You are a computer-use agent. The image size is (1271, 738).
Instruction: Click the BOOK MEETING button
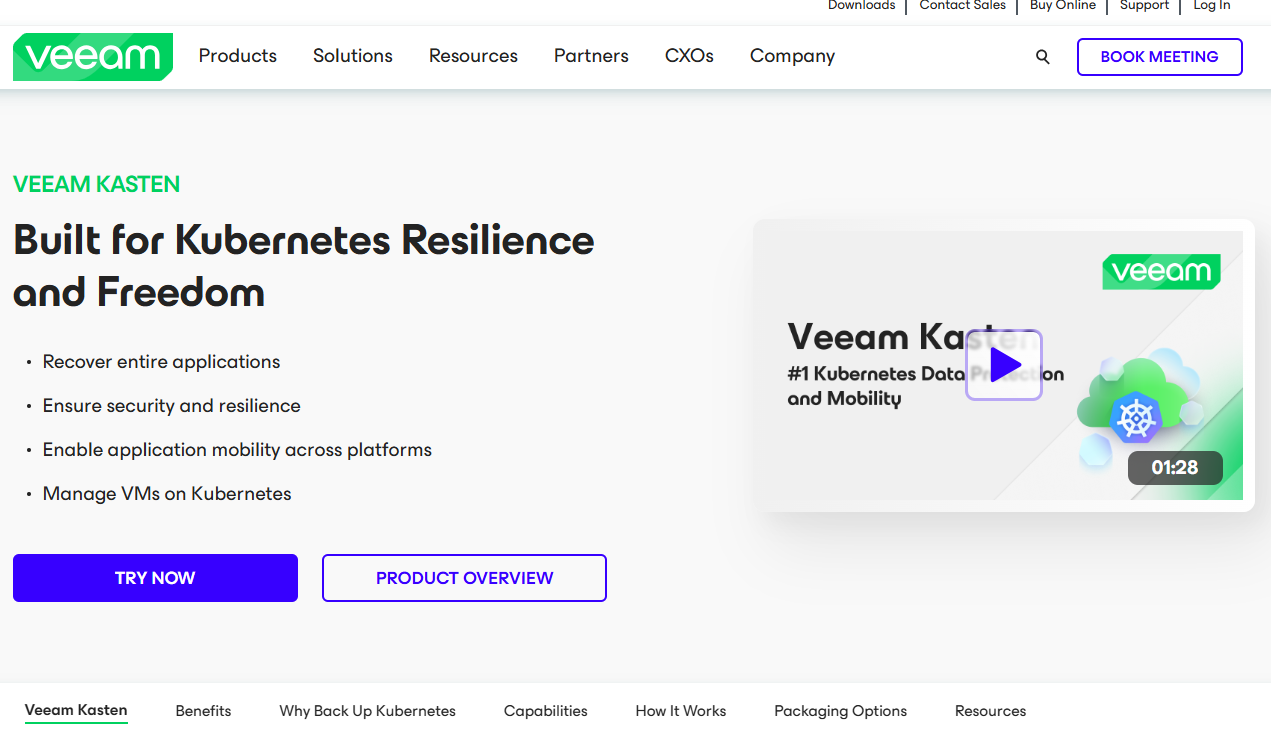tap(1159, 56)
